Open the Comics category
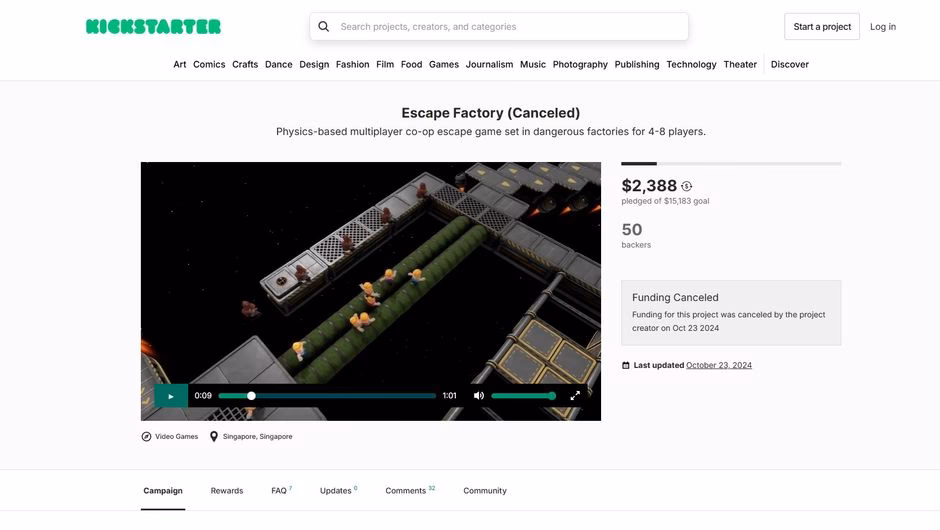 pyautogui.click(x=209, y=64)
